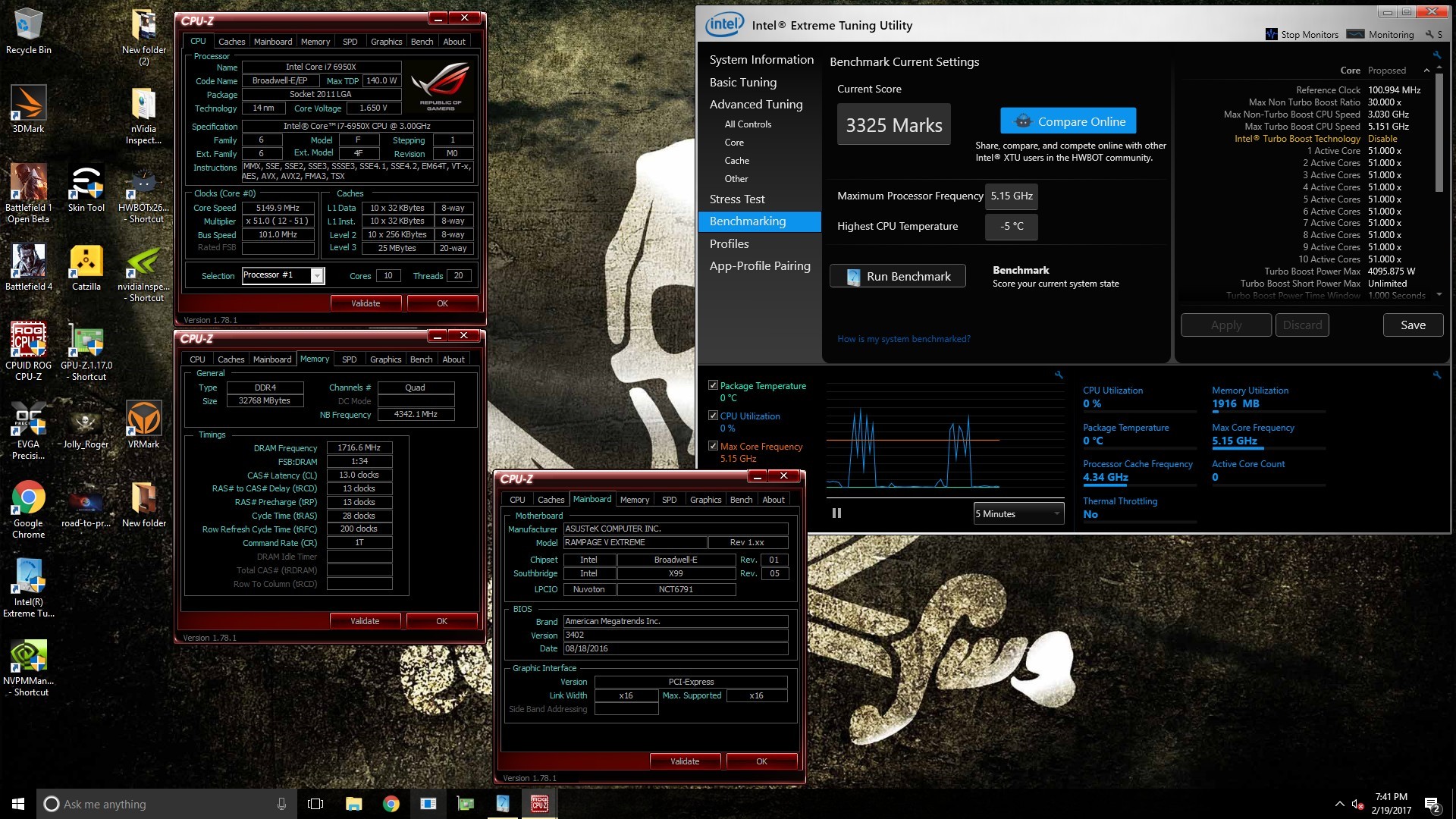Click Validate in the Mainboard CPU-Z window
Viewport: 1456px width, 819px height.
click(685, 761)
